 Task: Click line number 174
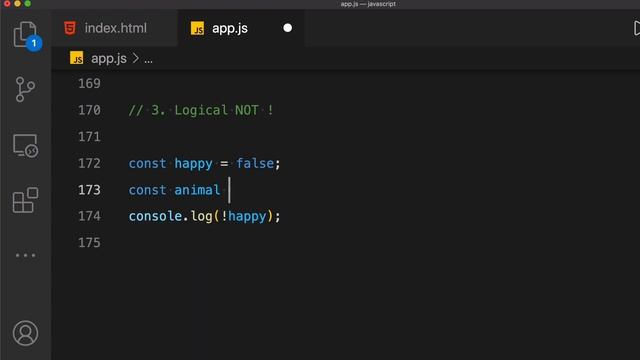(x=89, y=216)
